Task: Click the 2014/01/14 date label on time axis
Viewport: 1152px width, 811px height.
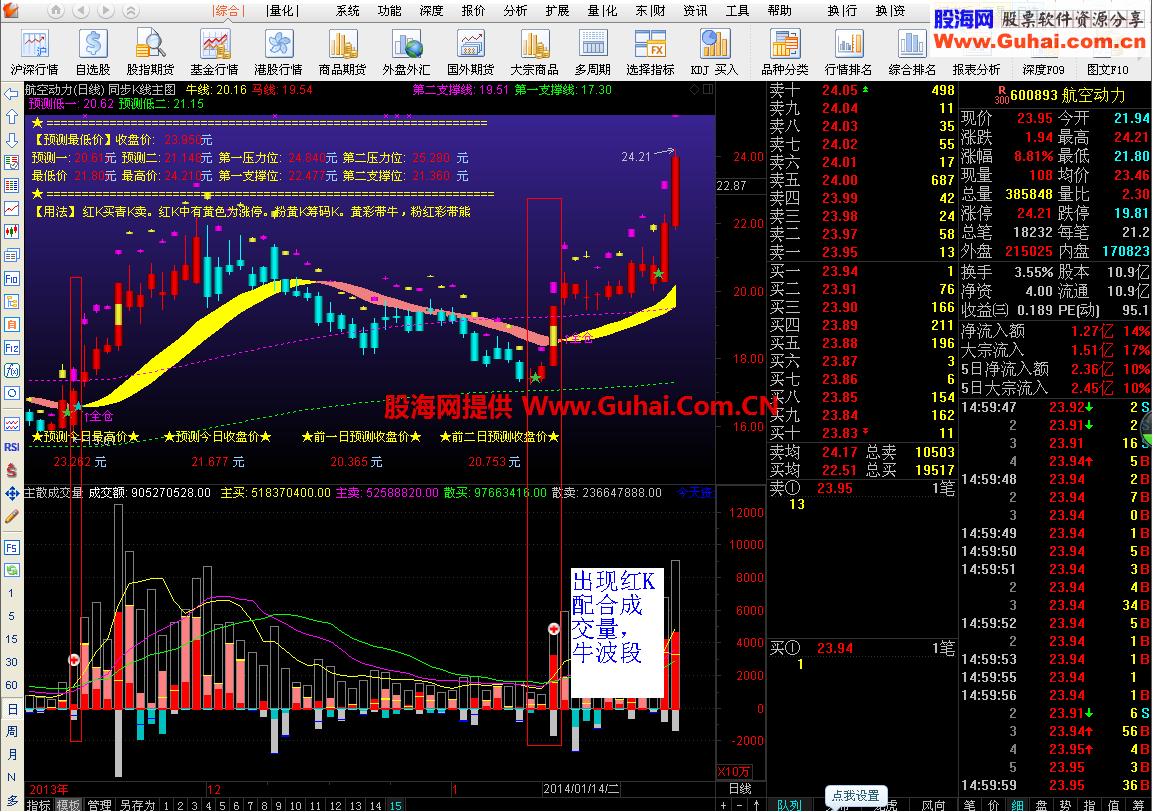Action: pyautogui.click(x=580, y=789)
